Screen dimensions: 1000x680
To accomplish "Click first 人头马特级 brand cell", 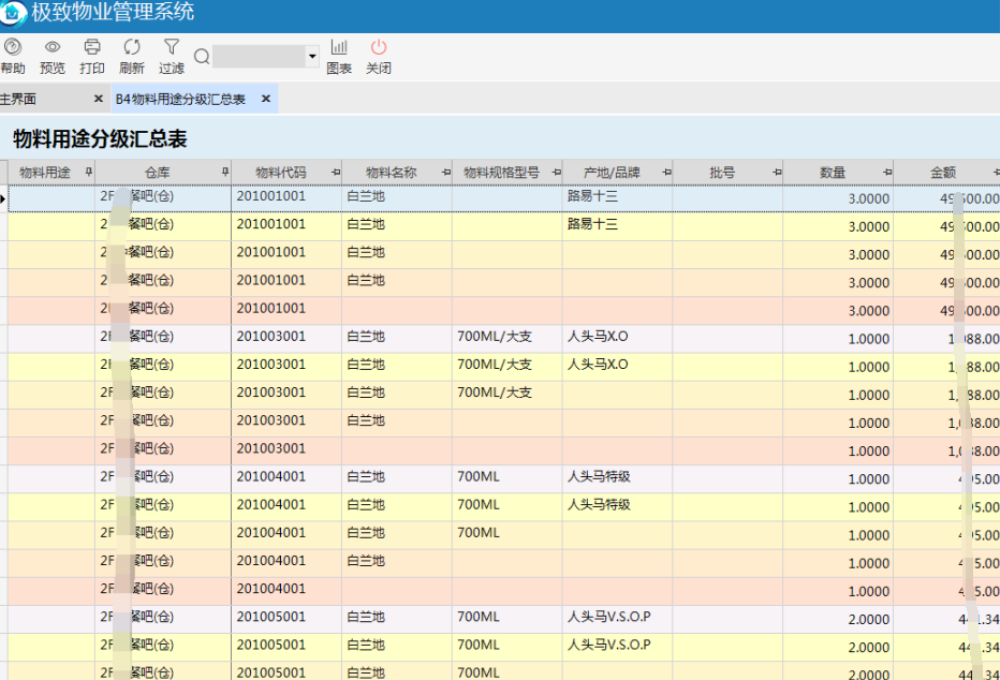I will [599, 477].
